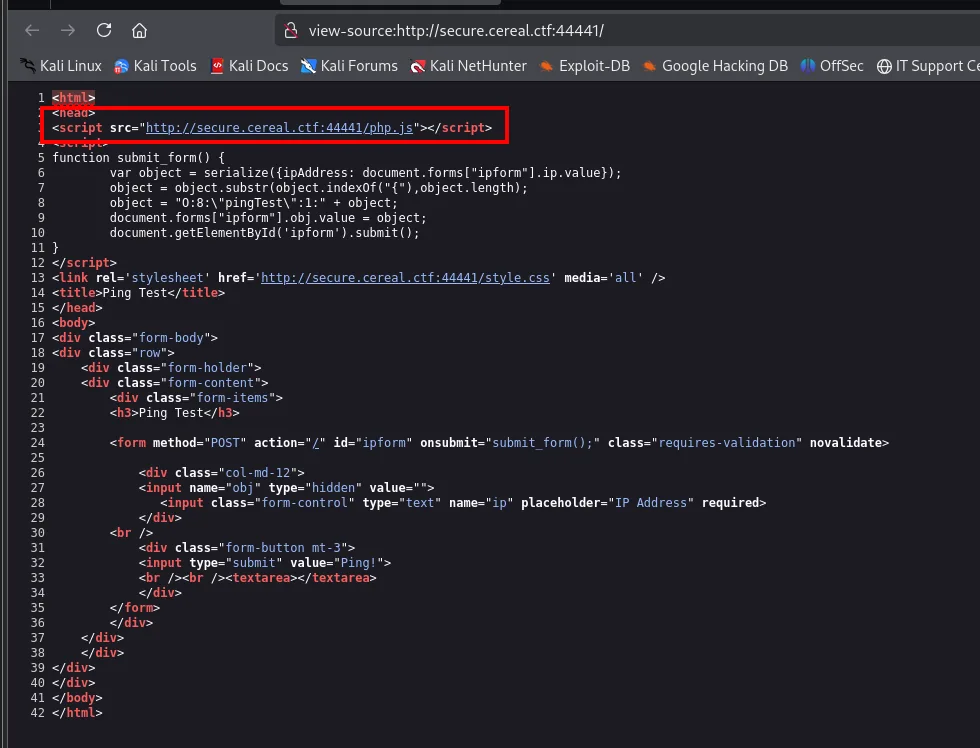Click the 'form-holder' class div line
The image size is (980, 748).
tap(171, 367)
